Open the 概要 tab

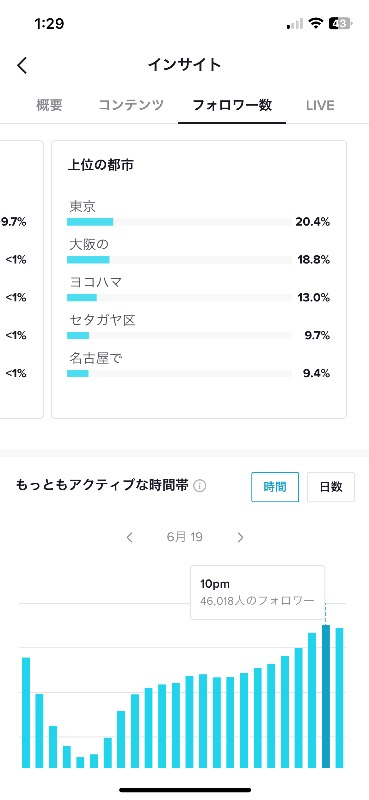50,105
